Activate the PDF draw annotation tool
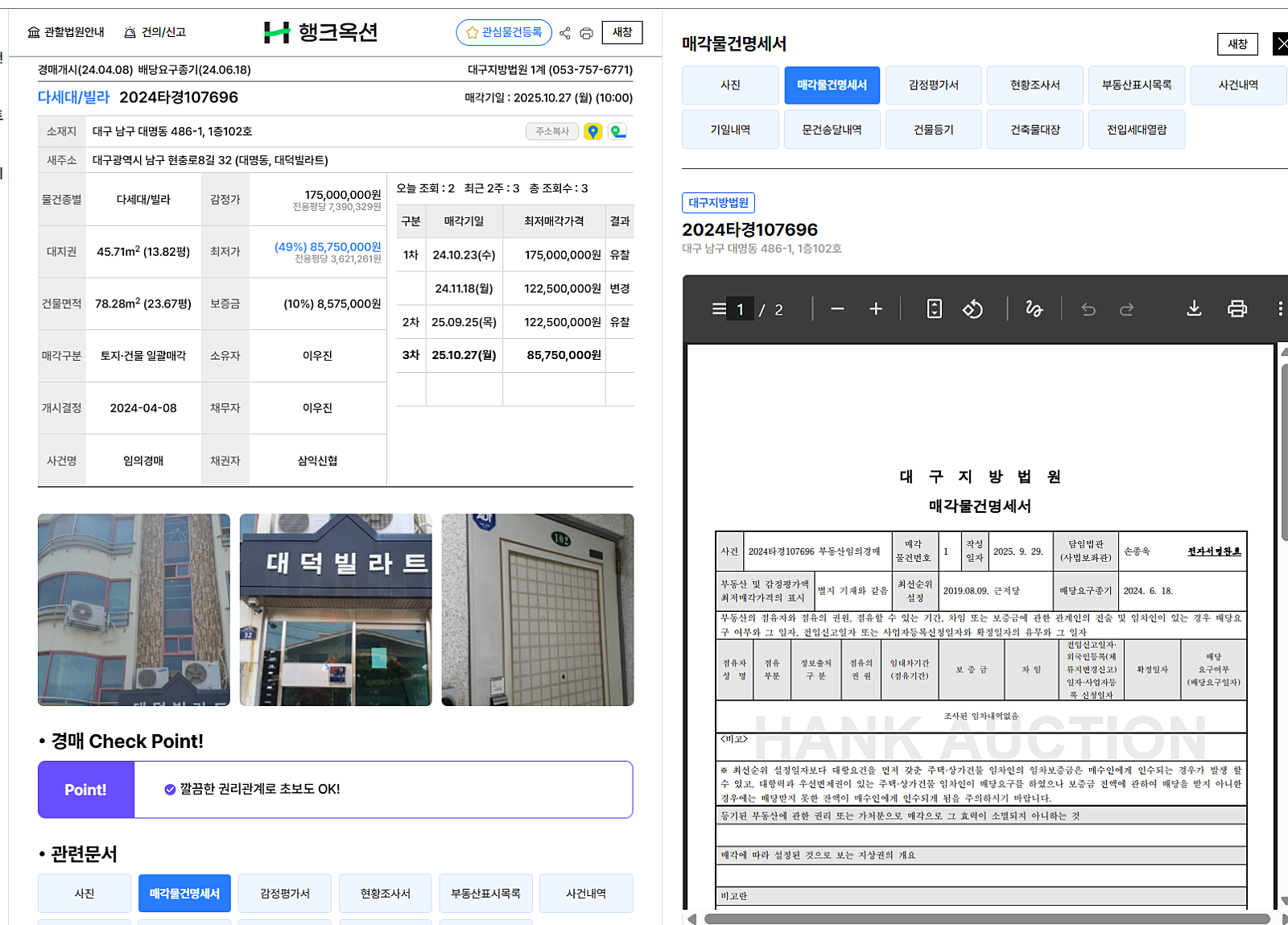This screenshot has height=925, width=1288. pos(1034,309)
